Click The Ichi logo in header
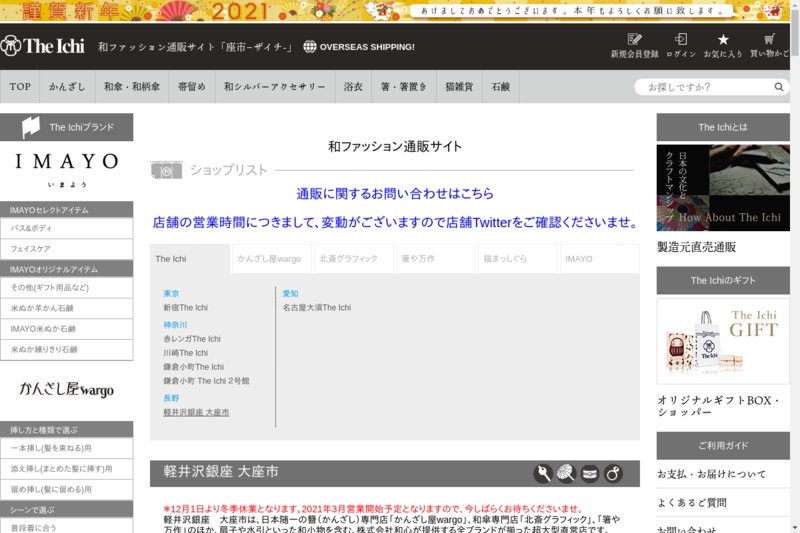Image resolution: width=800 pixels, height=533 pixels. click(42, 46)
